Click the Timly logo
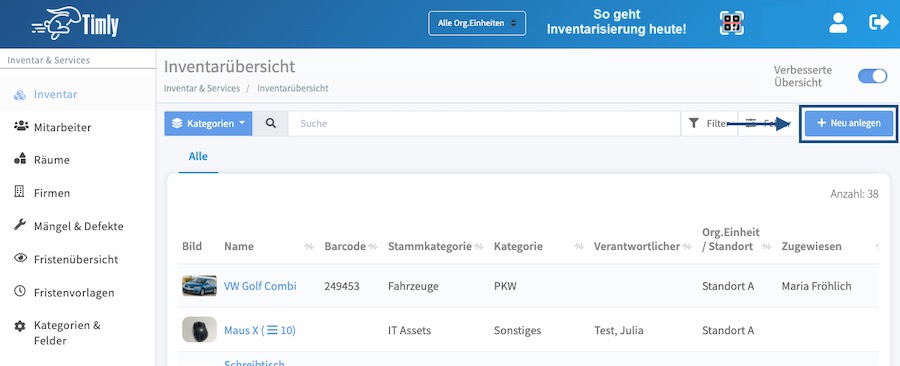This screenshot has width=900, height=366. click(75, 24)
